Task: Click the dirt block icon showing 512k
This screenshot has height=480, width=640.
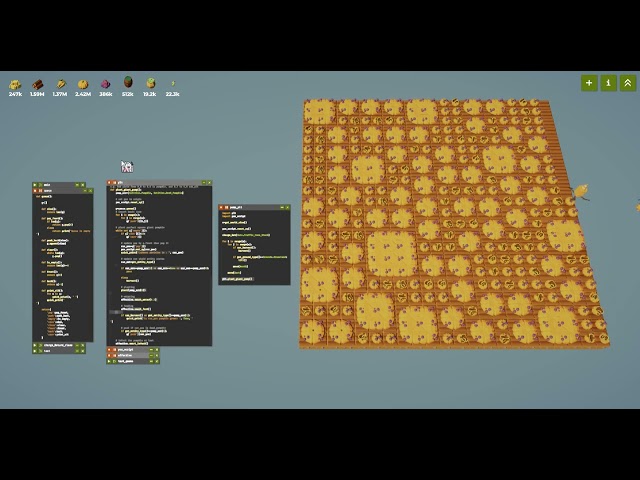Action: pos(128,82)
